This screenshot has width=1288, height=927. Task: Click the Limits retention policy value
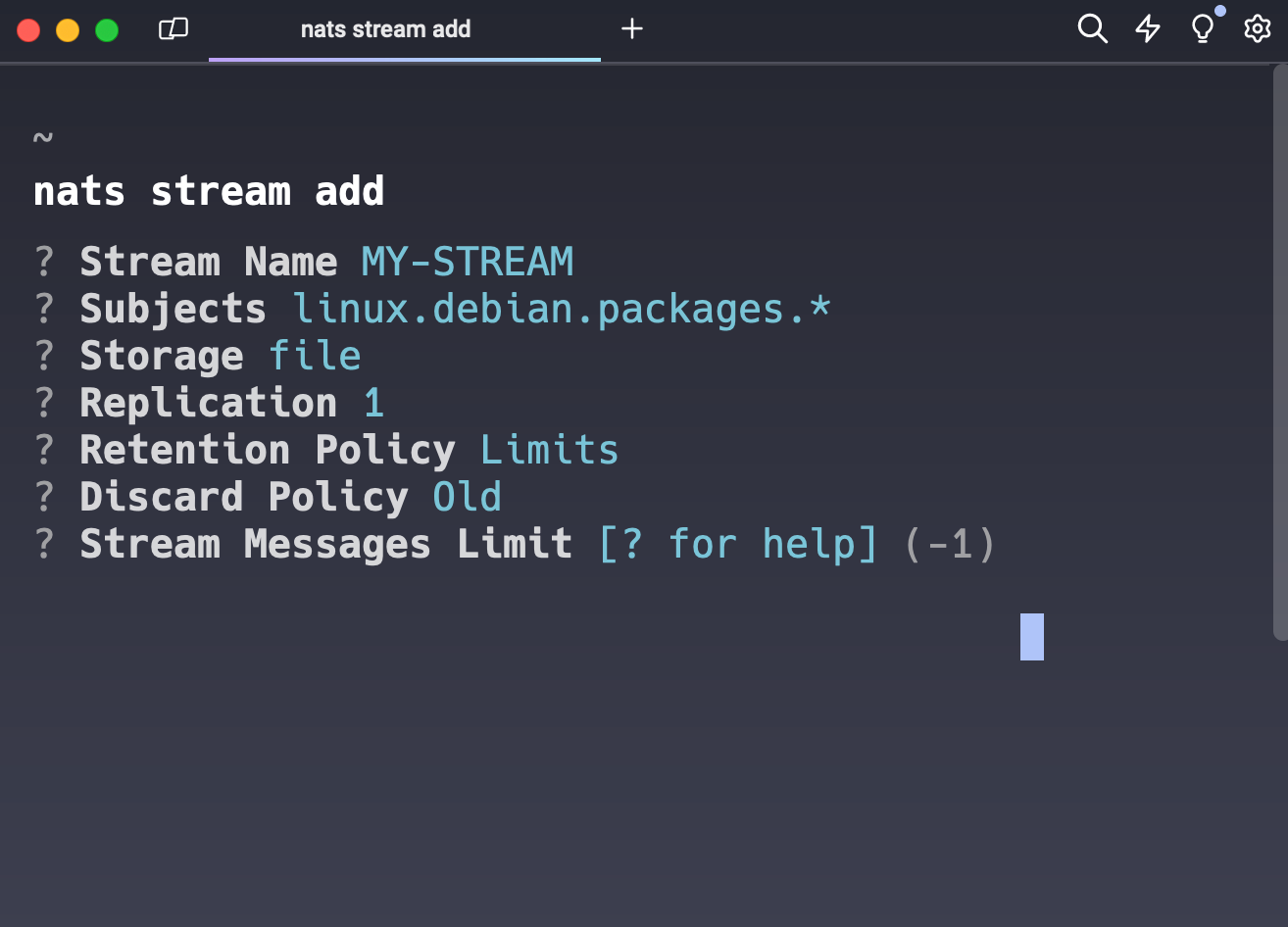point(548,450)
